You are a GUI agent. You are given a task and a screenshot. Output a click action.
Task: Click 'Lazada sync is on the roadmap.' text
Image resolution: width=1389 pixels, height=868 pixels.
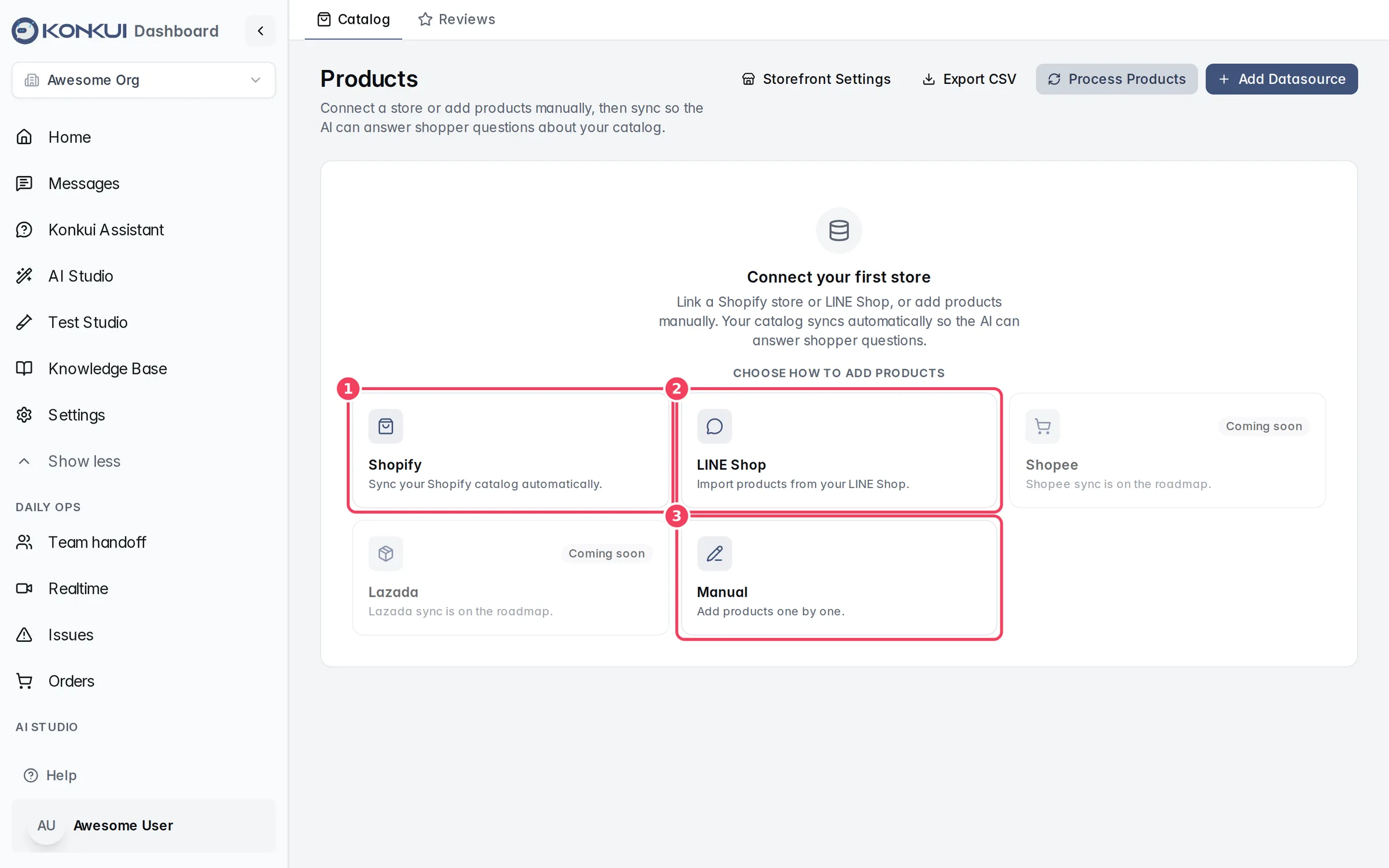(461, 612)
